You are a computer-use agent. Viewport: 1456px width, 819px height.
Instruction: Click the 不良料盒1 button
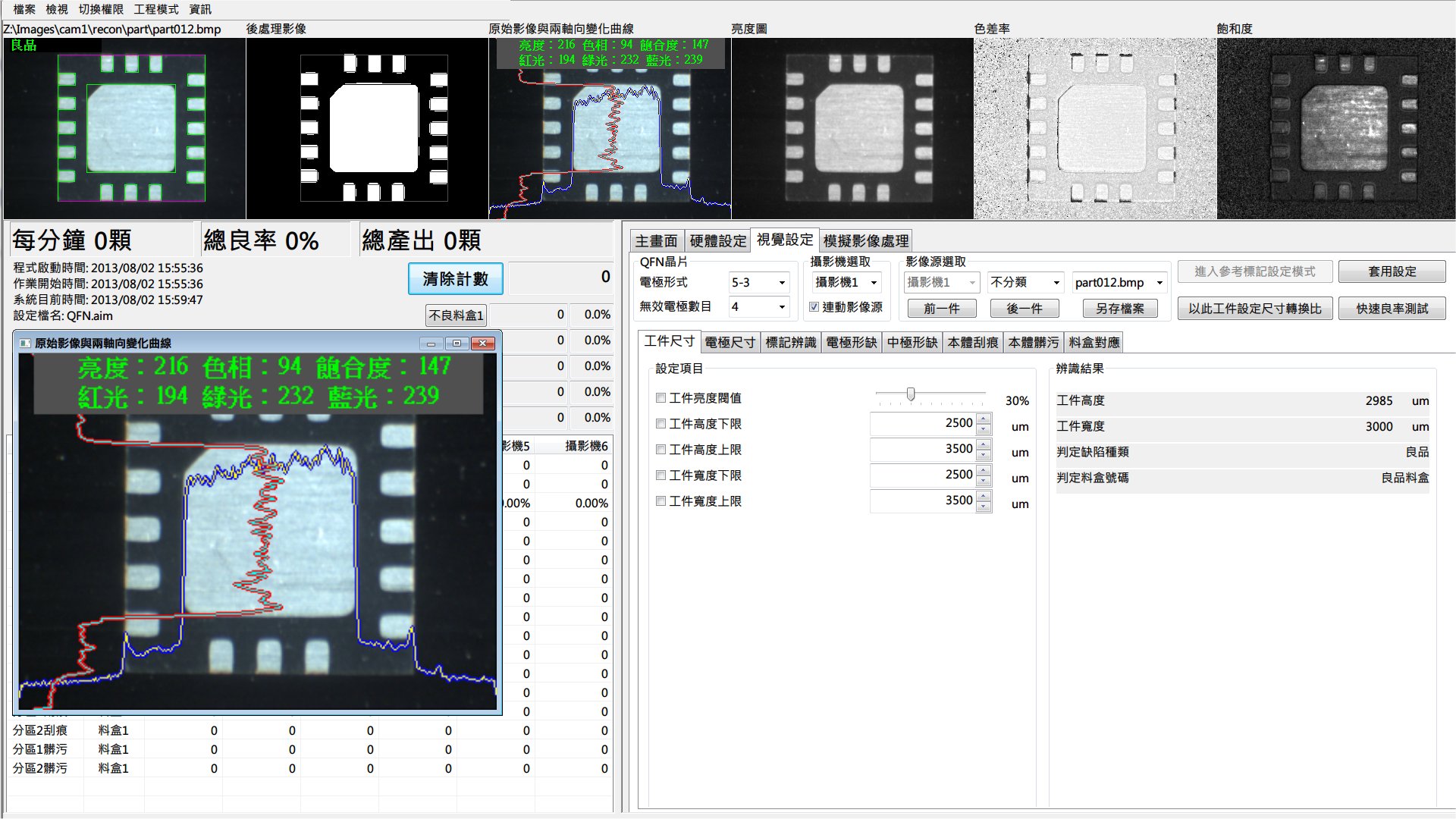point(456,315)
